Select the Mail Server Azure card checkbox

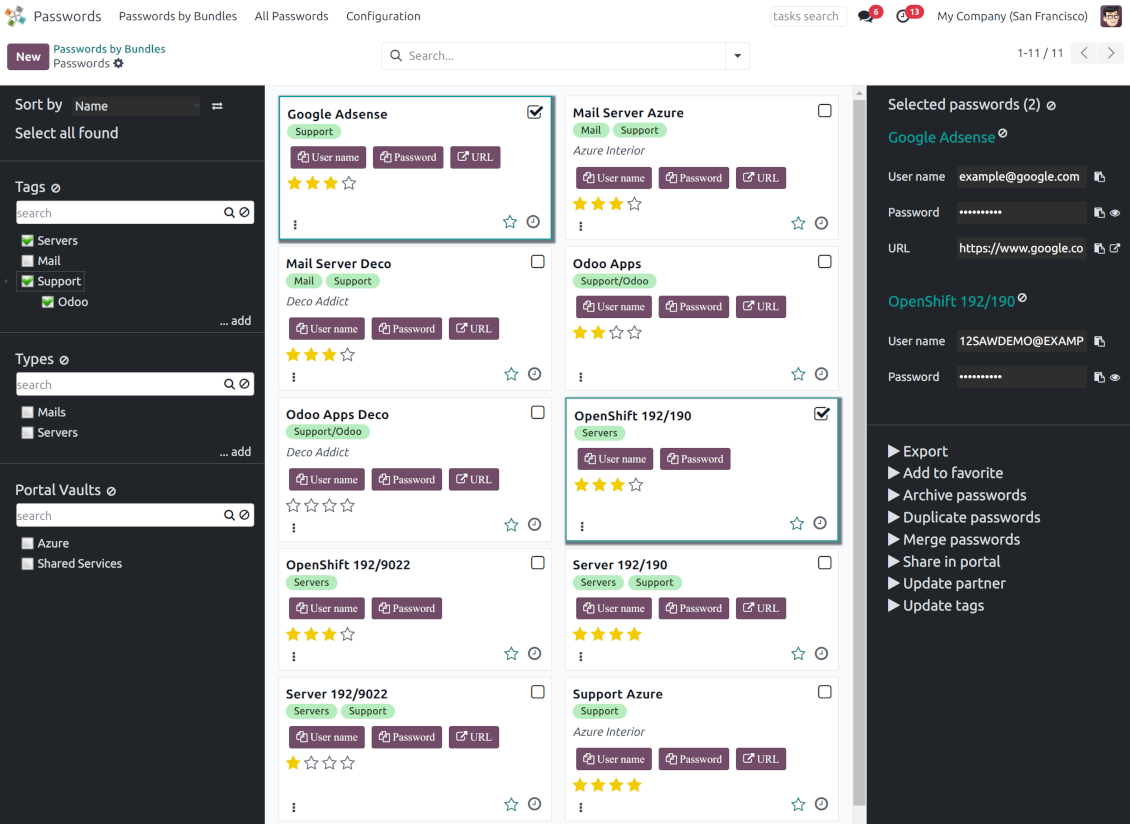click(x=824, y=111)
